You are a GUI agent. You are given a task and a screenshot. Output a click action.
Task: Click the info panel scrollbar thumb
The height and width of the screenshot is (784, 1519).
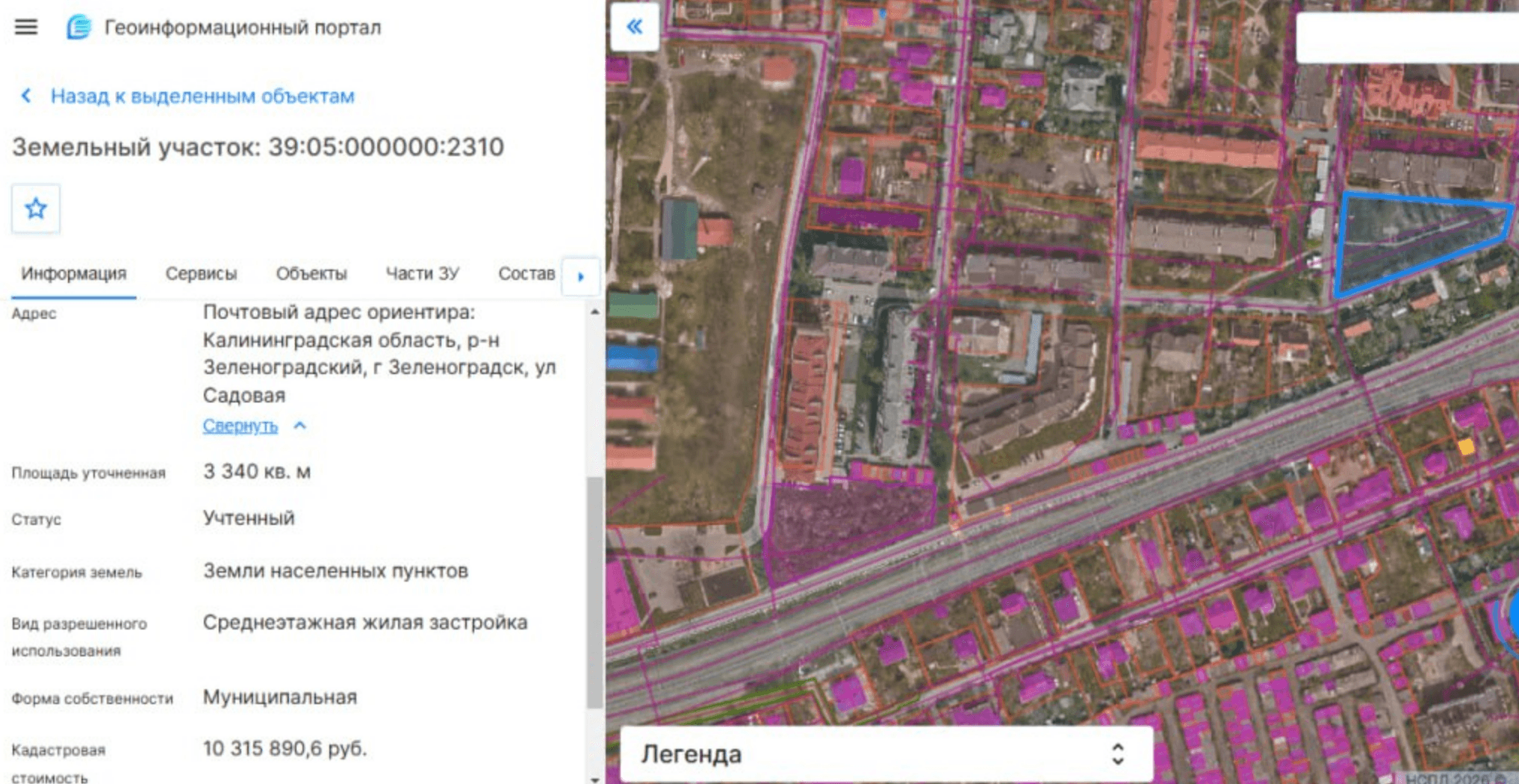[x=594, y=592]
